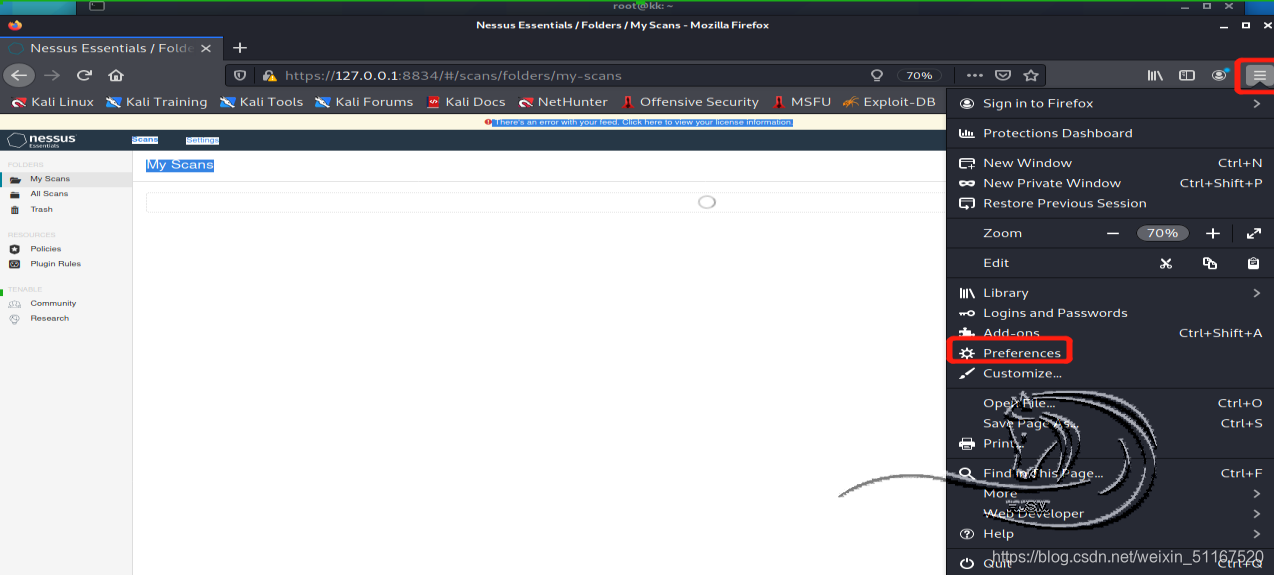
Task: Save to Pocket icon in address bar
Action: point(1003,75)
